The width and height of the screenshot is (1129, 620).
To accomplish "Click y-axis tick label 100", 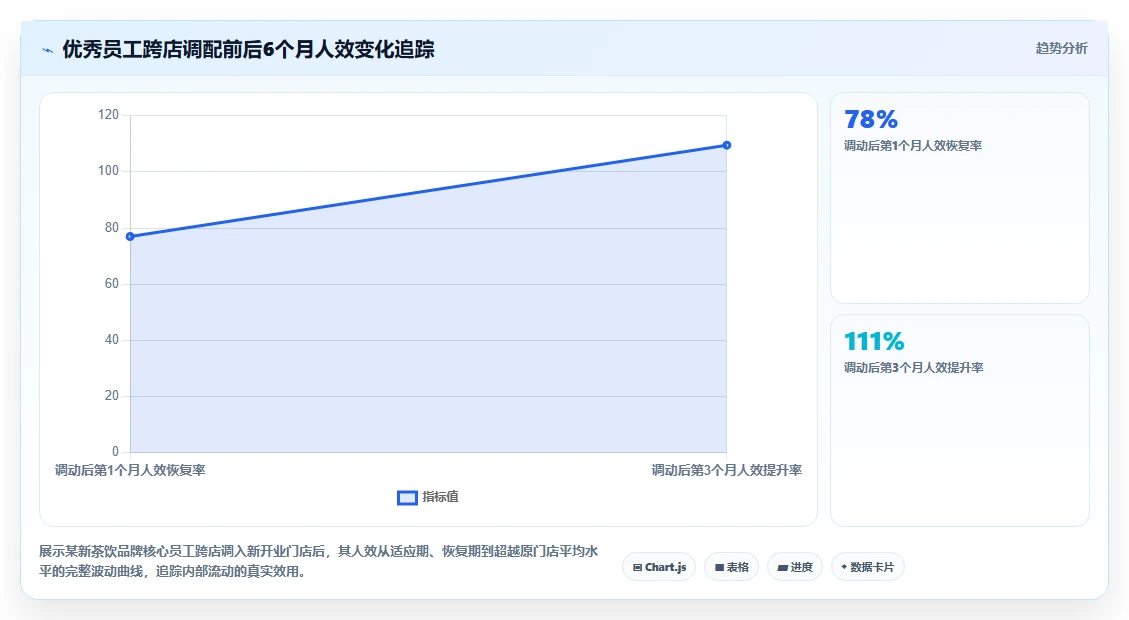I will pos(108,171).
